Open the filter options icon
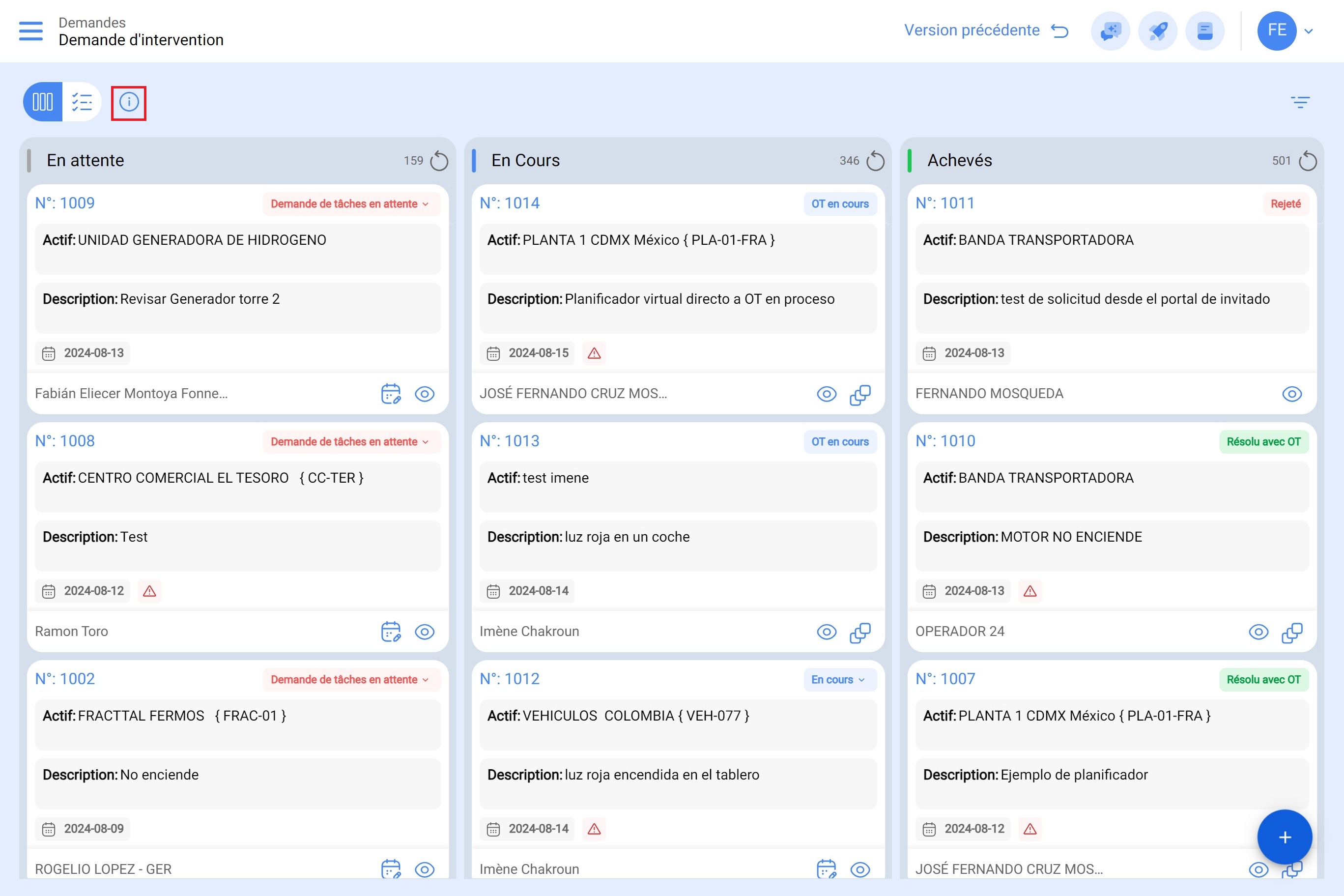1344x896 pixels. (x=1300, y=102)
